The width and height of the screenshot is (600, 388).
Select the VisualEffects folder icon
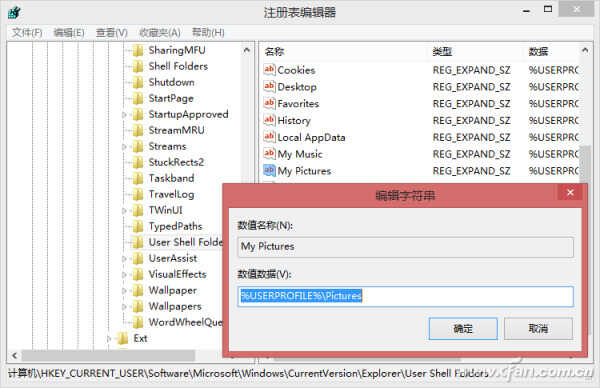(137, 275)
